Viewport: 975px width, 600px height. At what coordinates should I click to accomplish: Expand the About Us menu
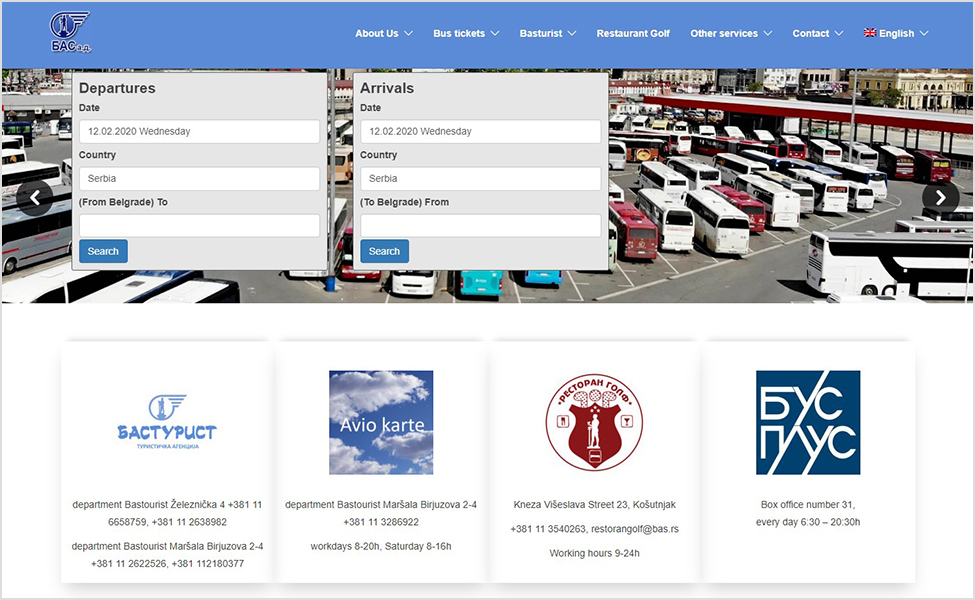(x=383, y=33)
